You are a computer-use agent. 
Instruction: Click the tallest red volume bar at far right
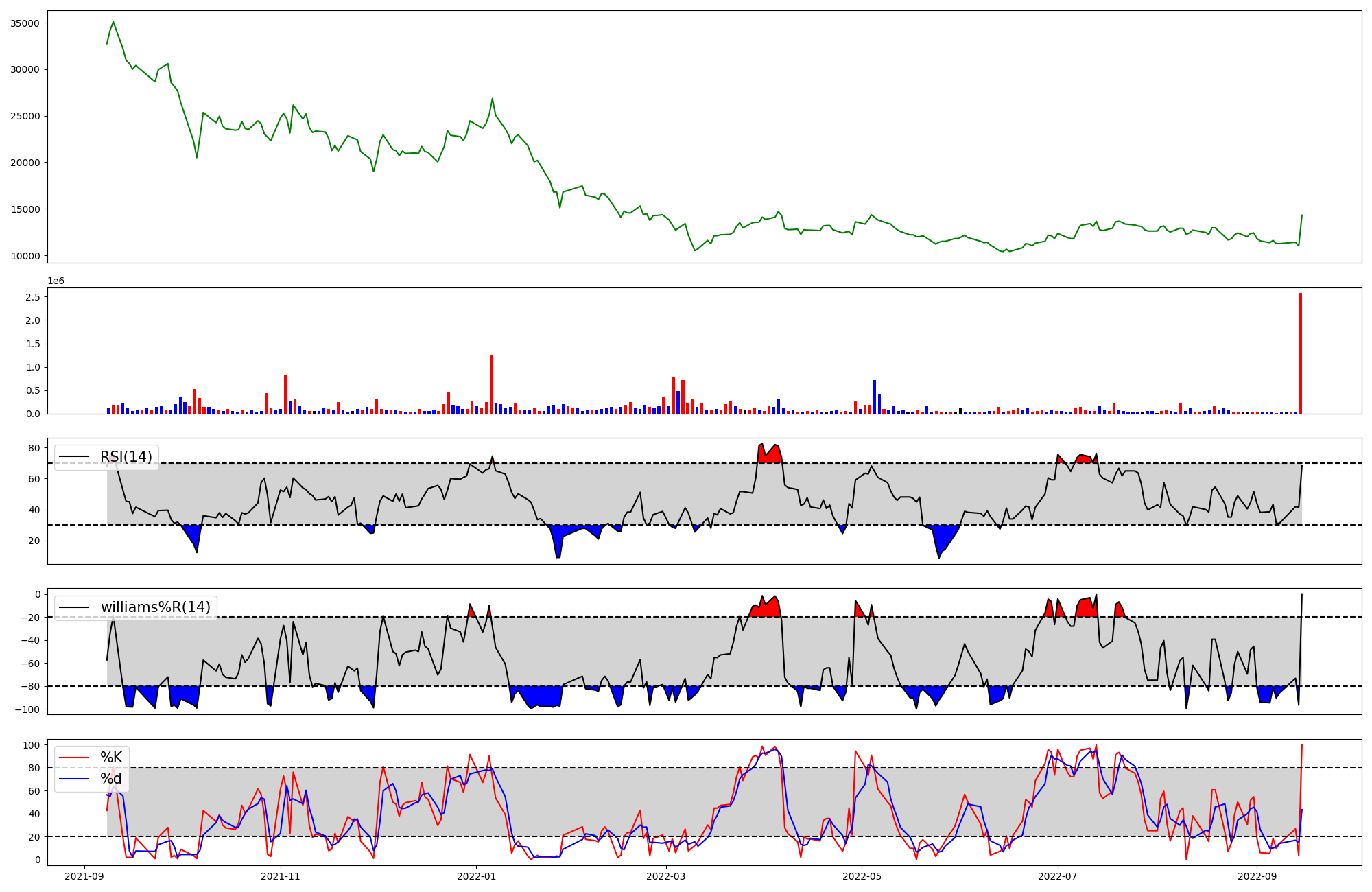[1300, 353]
